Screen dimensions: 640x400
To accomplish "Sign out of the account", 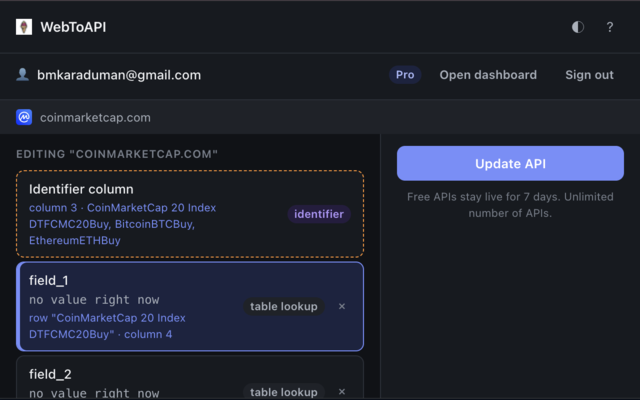I will pos(589,75).
